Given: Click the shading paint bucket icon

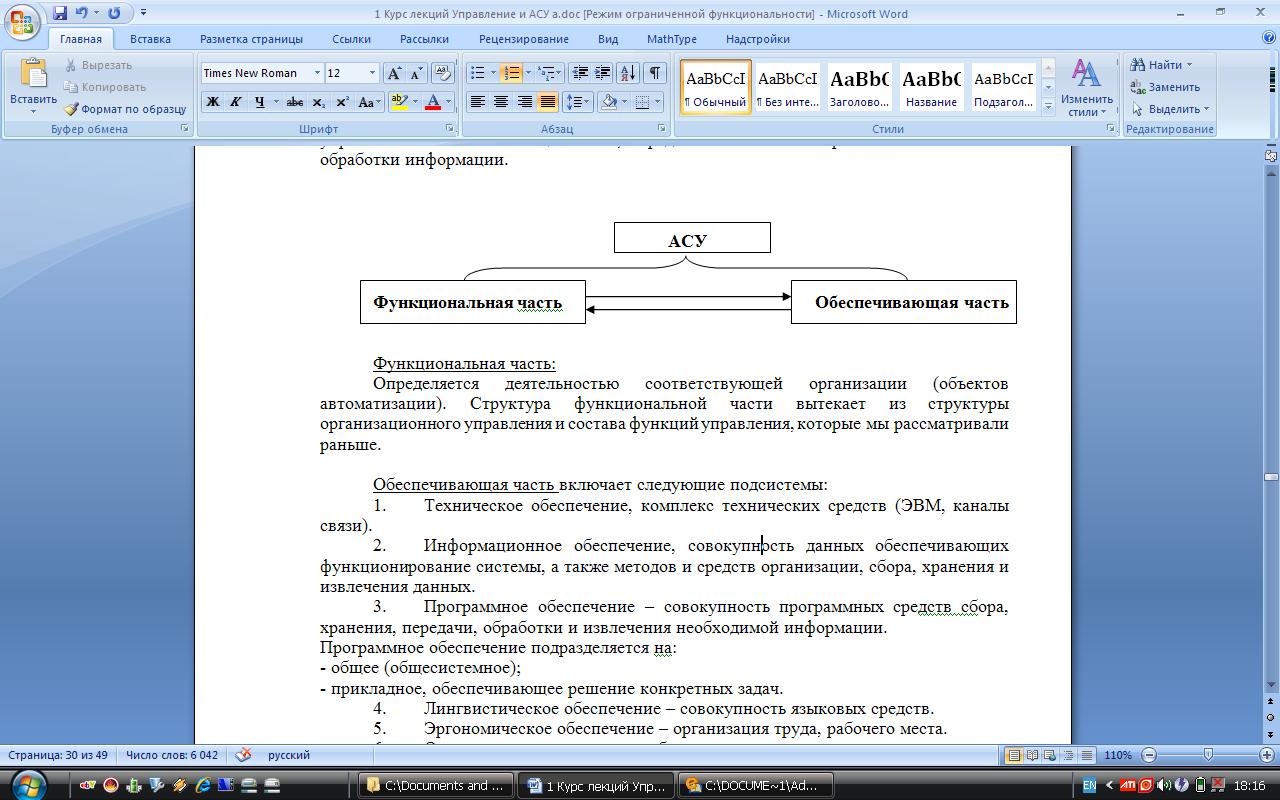Looking at the screenshot, I should pyautogui.click(x=608, y=102).
